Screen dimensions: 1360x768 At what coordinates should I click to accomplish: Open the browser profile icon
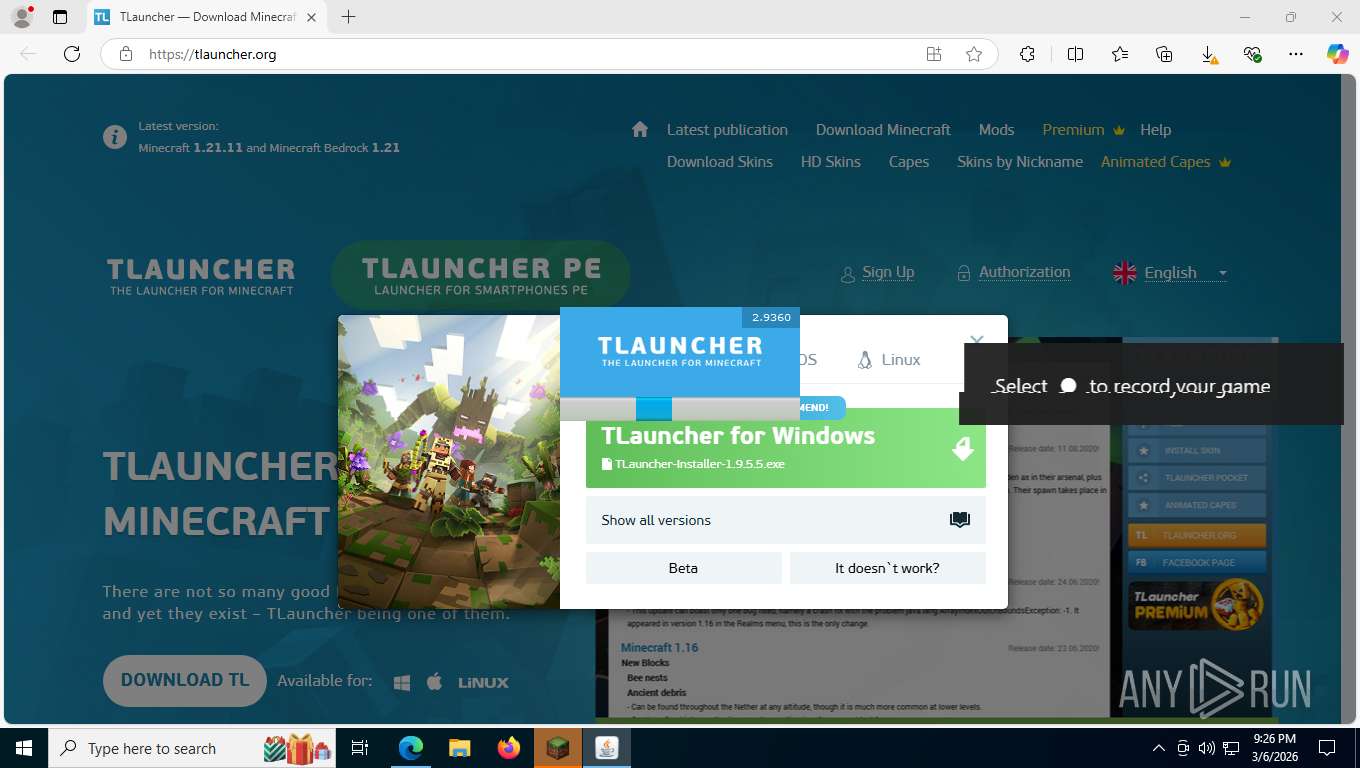pos(21,17)
